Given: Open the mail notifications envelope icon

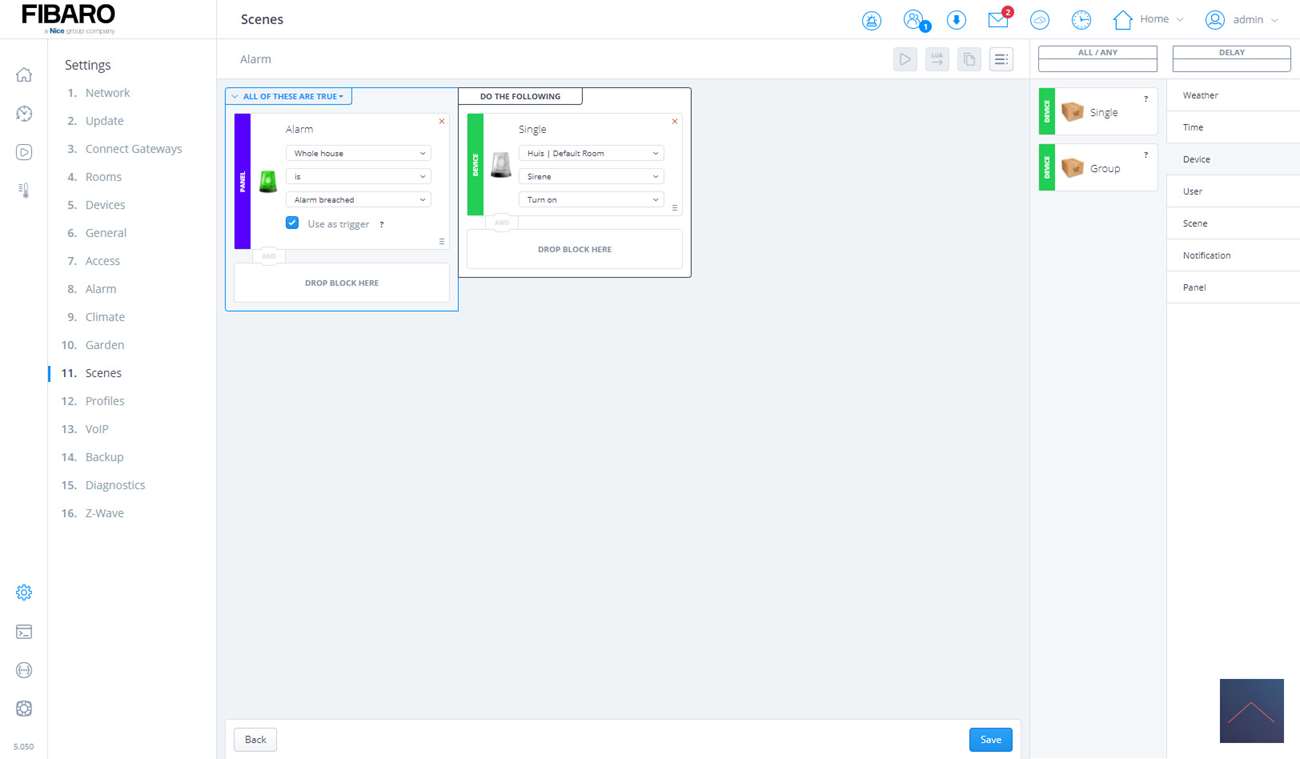Looking at the screenshot, I should (999, 19).
